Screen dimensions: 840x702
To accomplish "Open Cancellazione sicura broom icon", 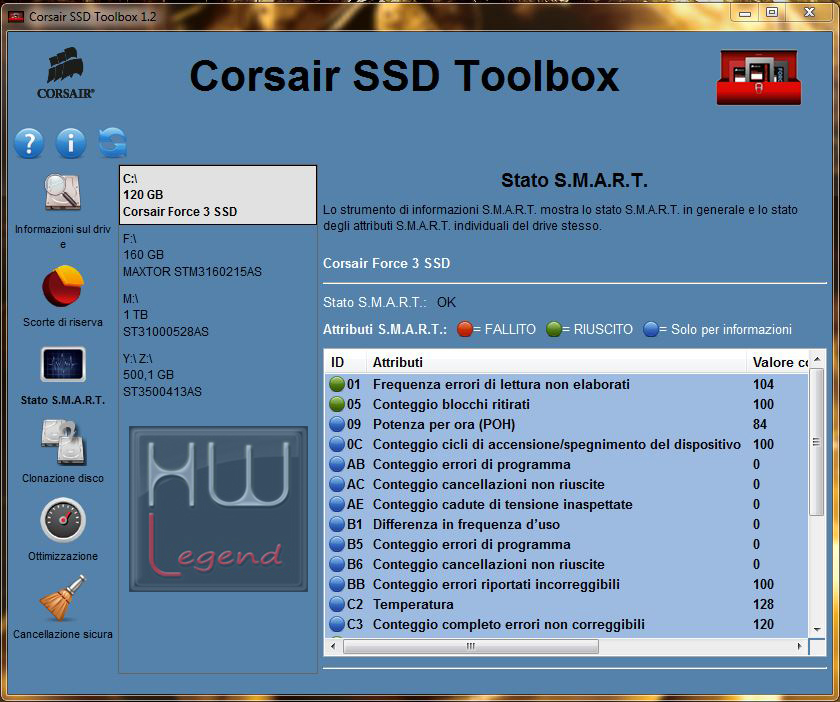I will point(63,598).
